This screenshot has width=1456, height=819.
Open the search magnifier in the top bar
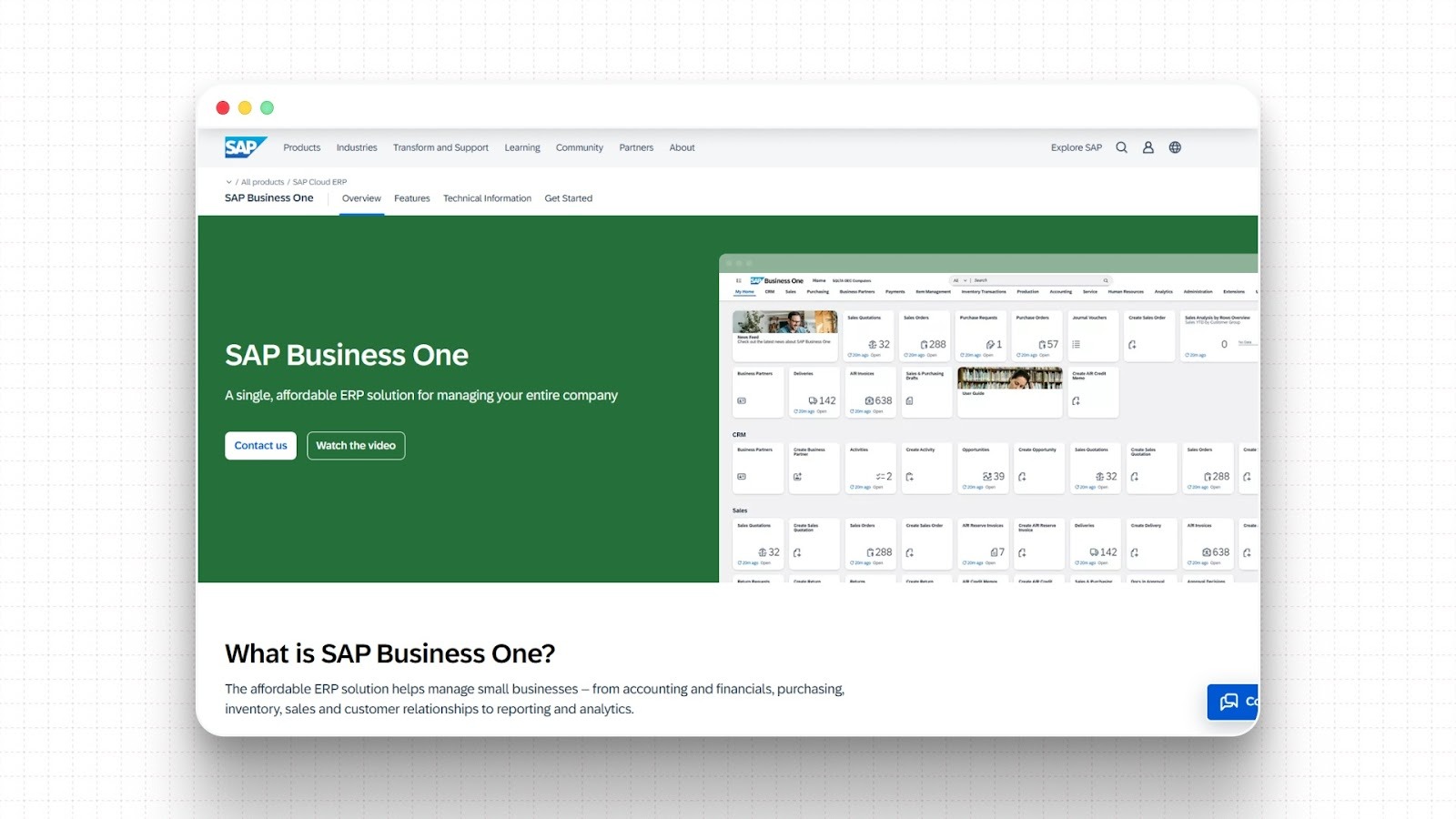tap(1121, 147)
